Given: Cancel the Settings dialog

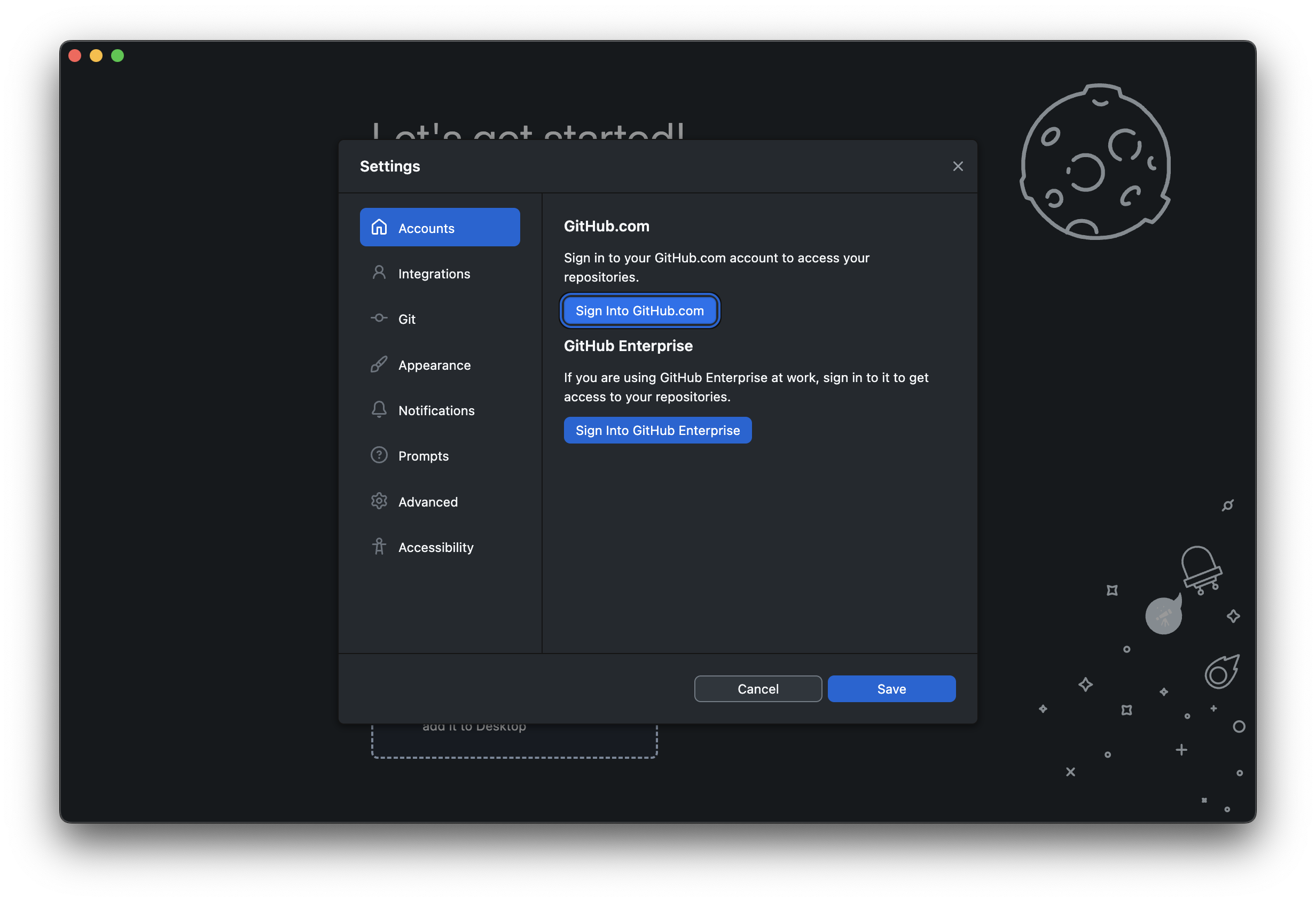Looking at the screenshot, I should pos(758,688).
